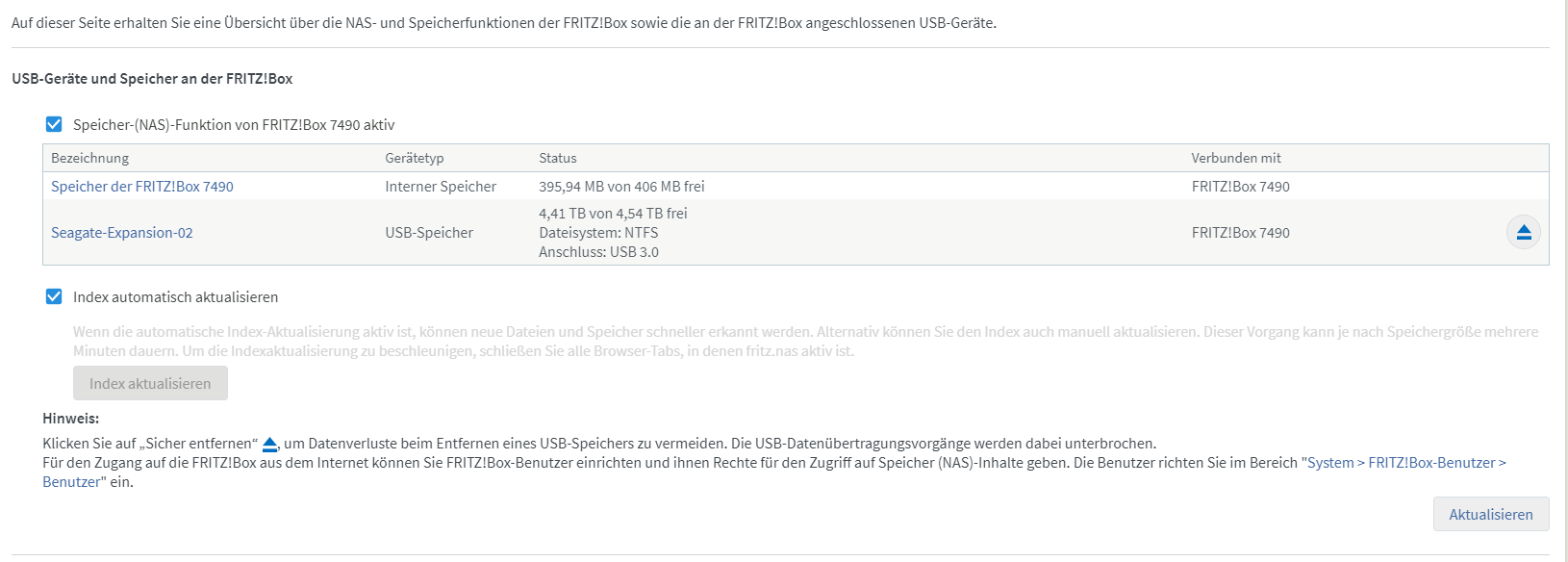The image size is (1568, 562).
Task: Select the Verbunden mit column header
Action: [1236, 158]
